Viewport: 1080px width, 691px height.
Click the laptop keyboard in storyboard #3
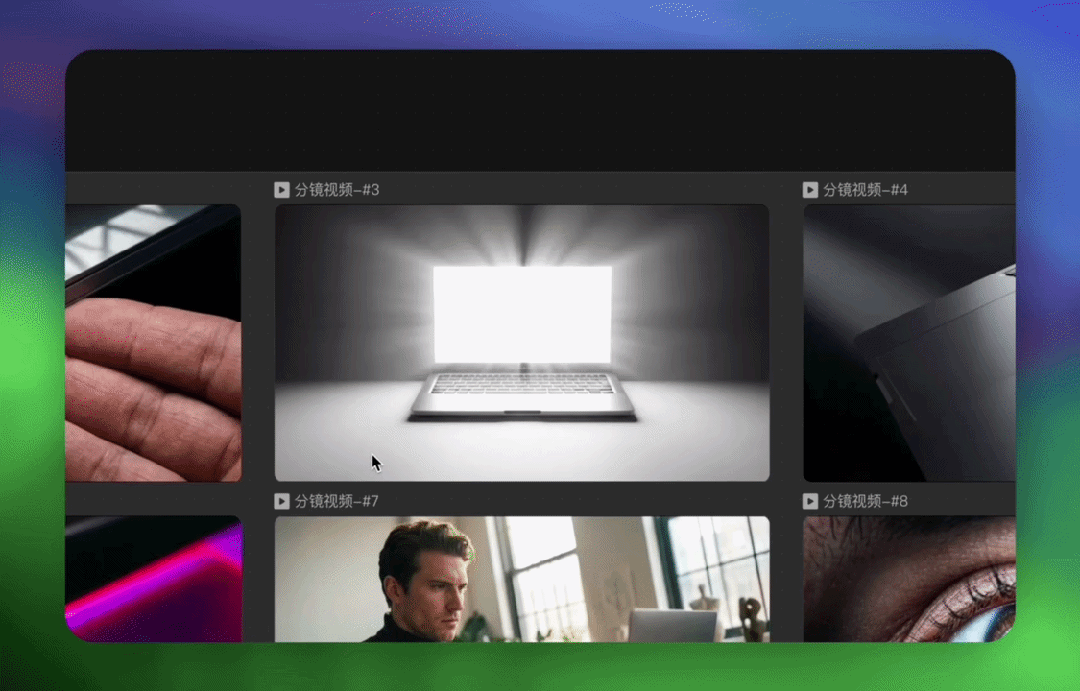click(522, 384)
